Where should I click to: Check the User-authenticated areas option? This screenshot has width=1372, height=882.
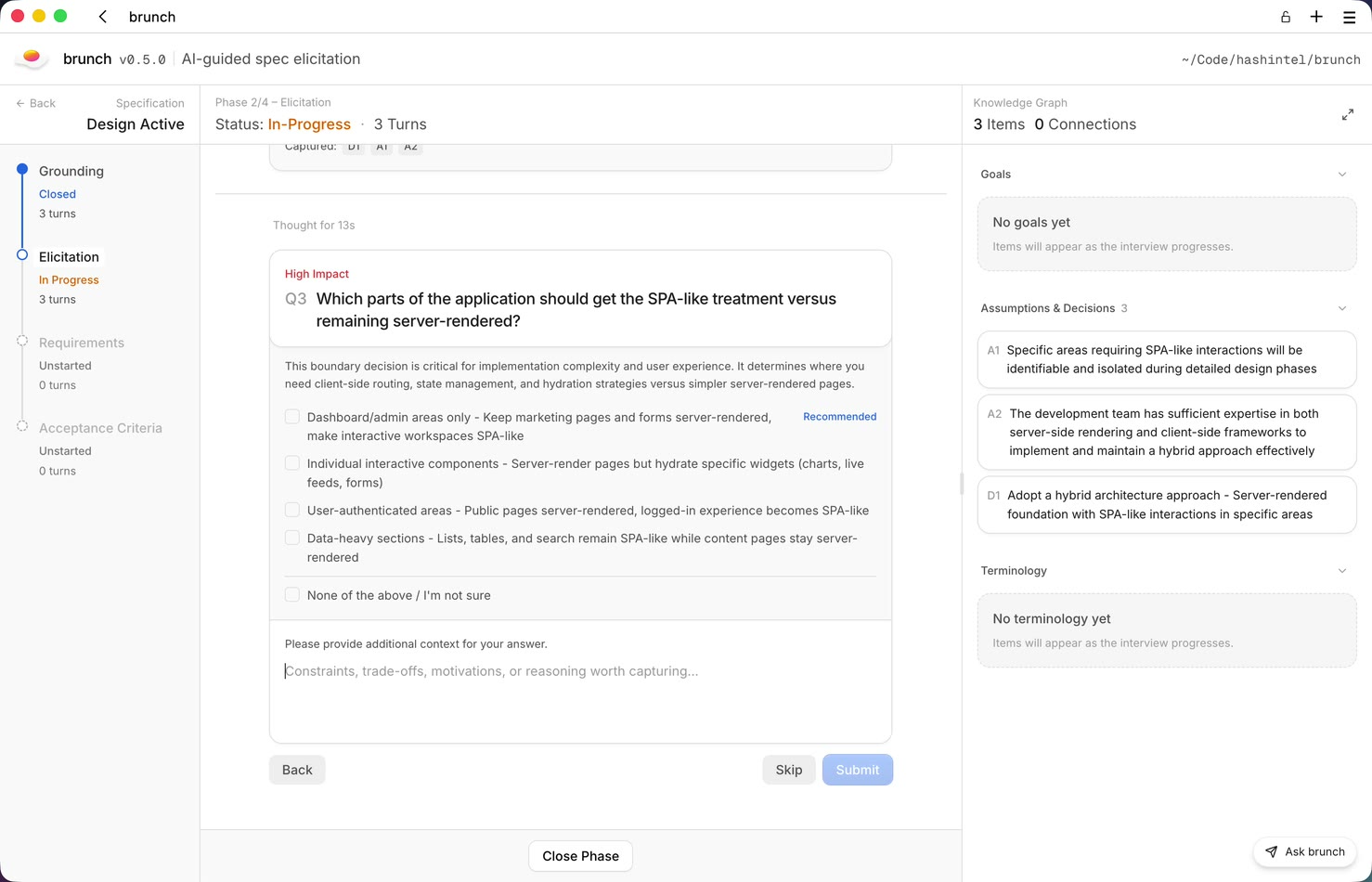click(x=292, y=510)
